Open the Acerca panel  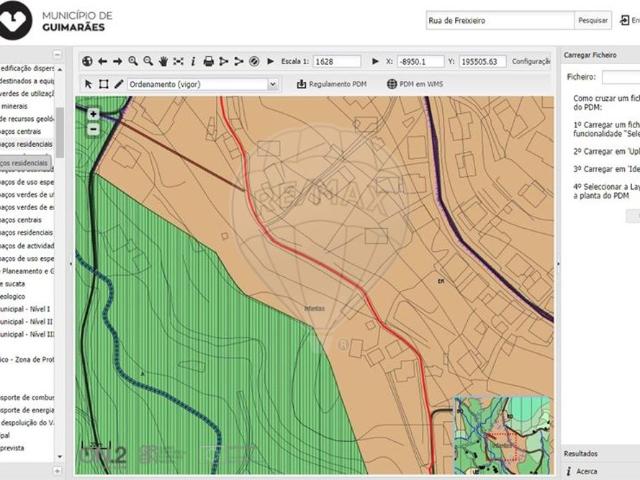point(587,471)
